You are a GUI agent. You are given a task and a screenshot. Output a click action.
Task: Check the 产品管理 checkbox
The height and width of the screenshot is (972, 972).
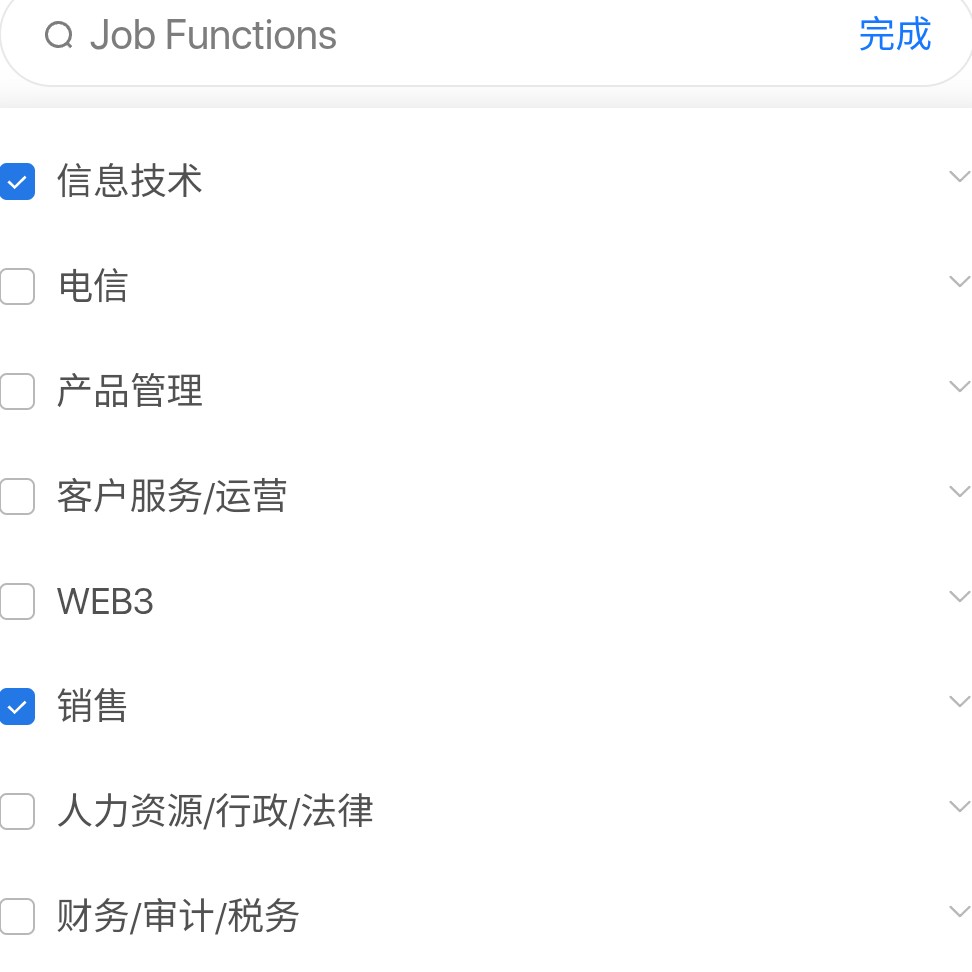(x=17, y=391)
